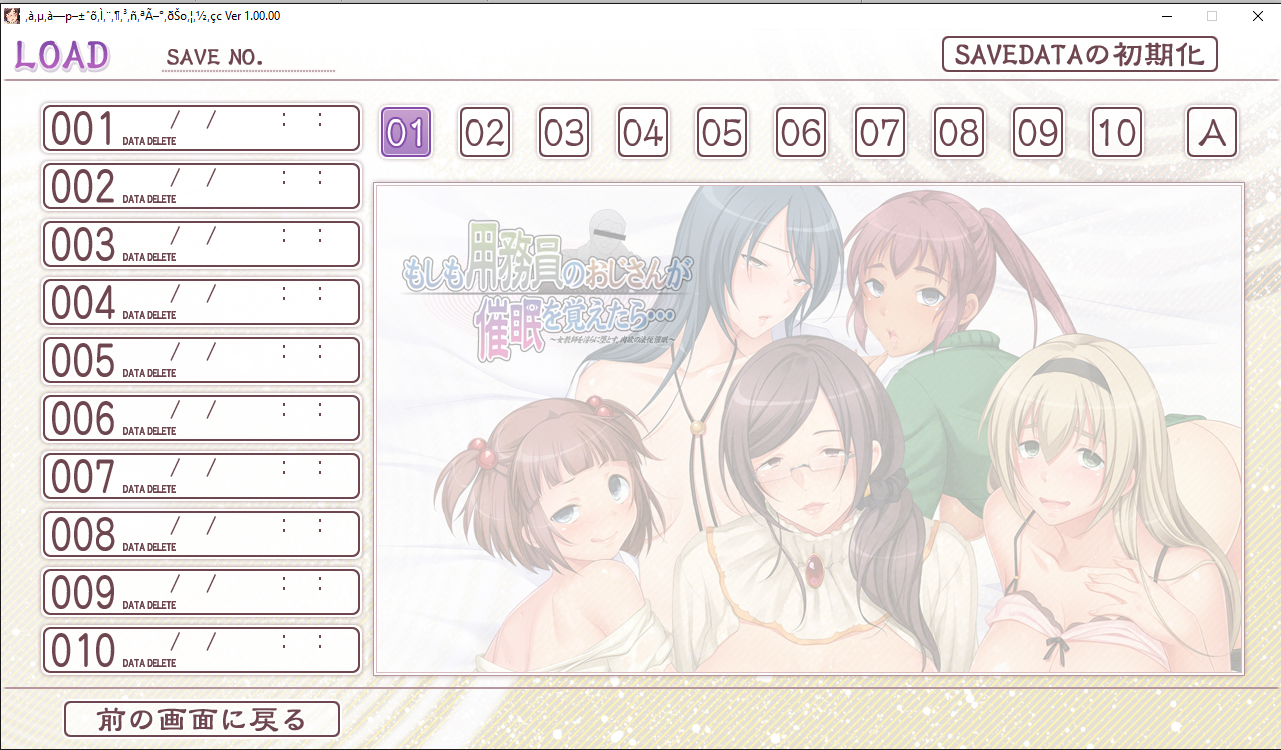The height and width of the screenshot is (750, 1281).
Task: Load save slot 001
Action: (201, 128)
